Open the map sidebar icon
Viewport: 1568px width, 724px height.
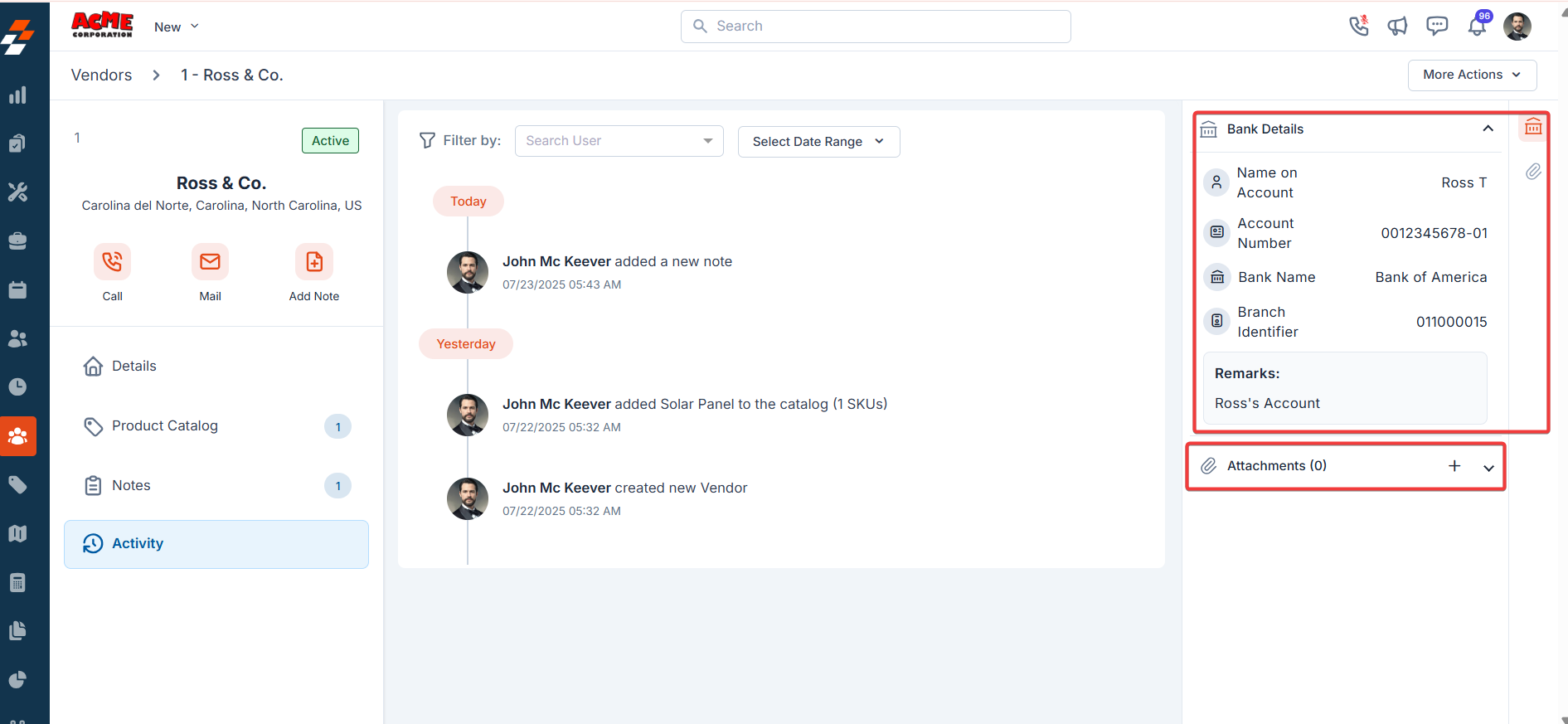pyautogui.click(x=17, y=533)
